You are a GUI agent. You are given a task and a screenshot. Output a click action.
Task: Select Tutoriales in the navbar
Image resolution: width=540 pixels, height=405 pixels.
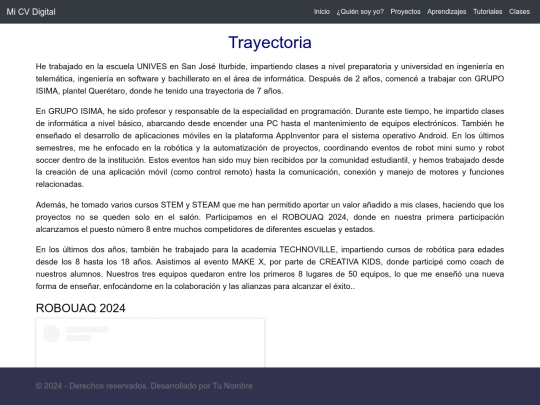click(x=488, y=12)
